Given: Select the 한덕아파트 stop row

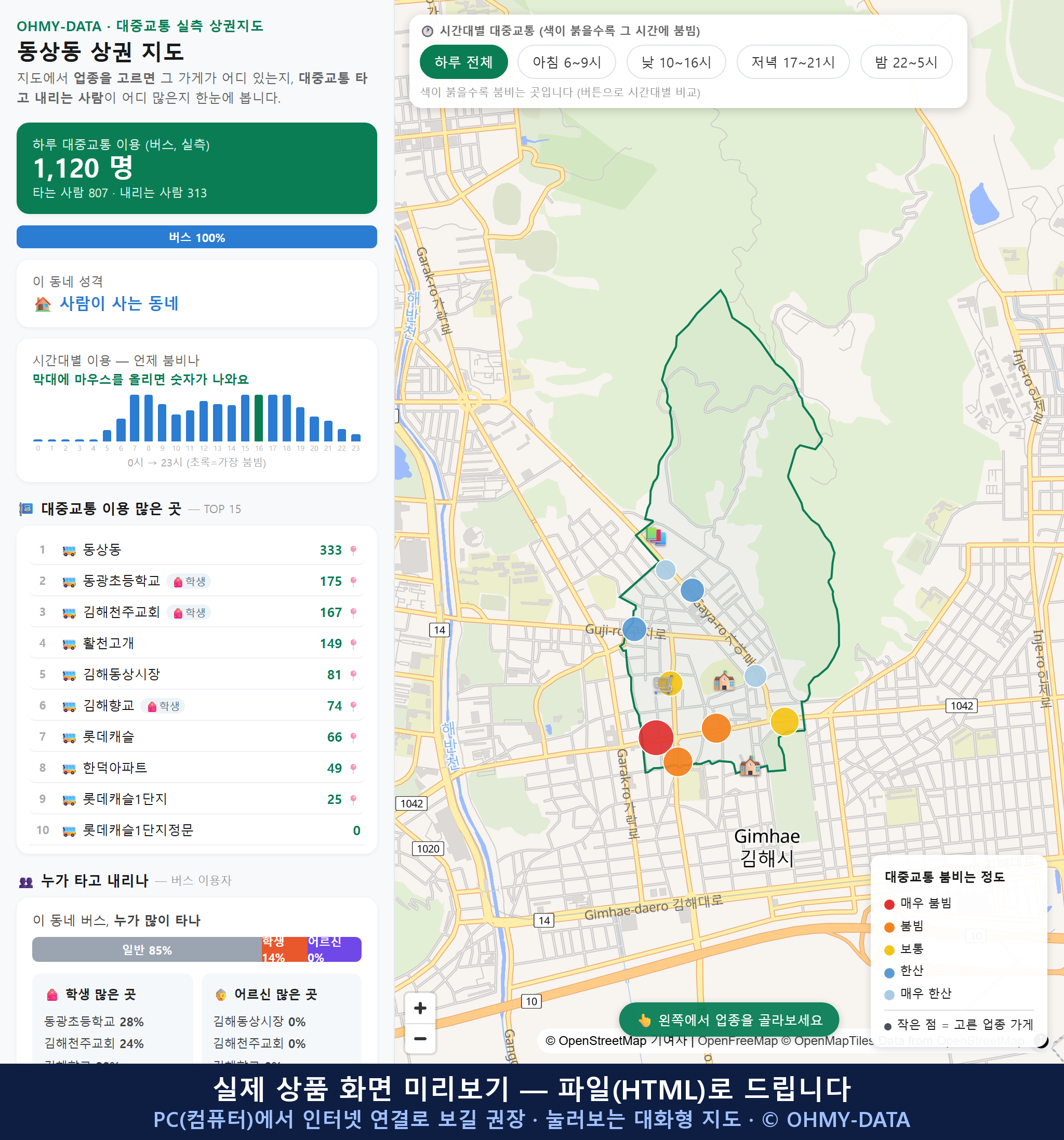Looking at the screenshot, I should click(197, 768).
